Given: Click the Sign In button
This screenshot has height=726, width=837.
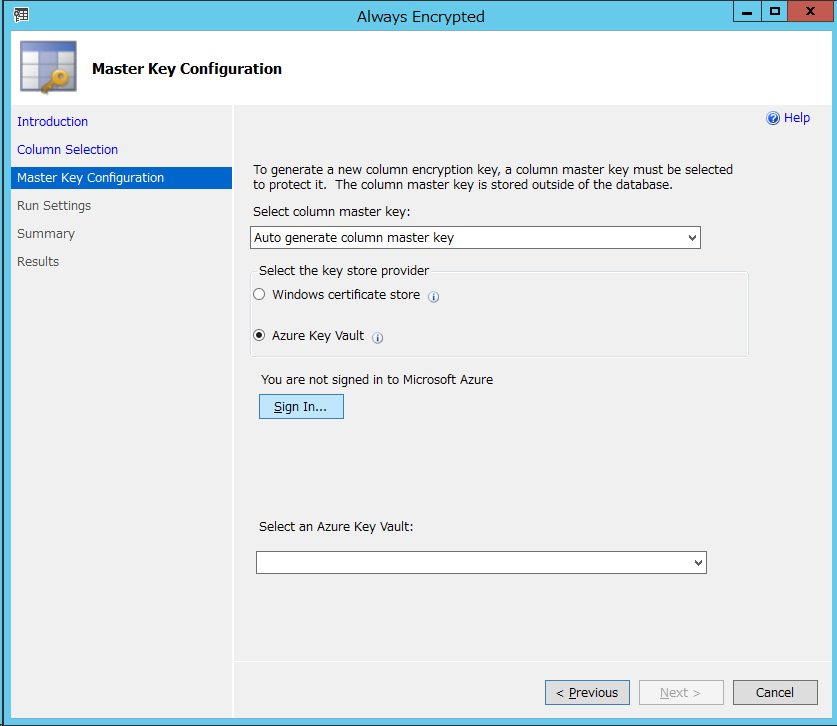Looking at the screenshot, I should tap(301, 406).
